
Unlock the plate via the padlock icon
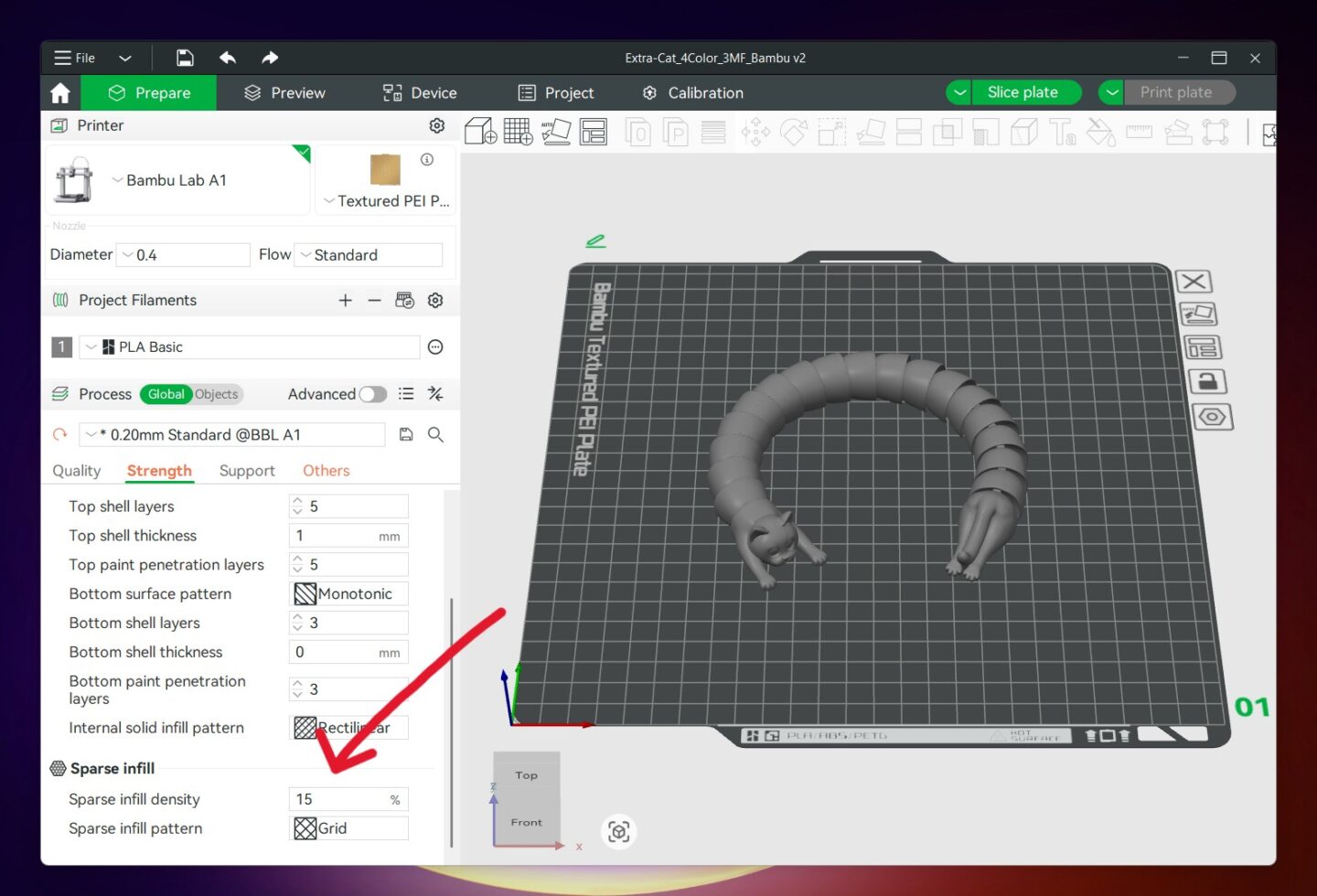pyautogui.click(x=1208, y=381)
